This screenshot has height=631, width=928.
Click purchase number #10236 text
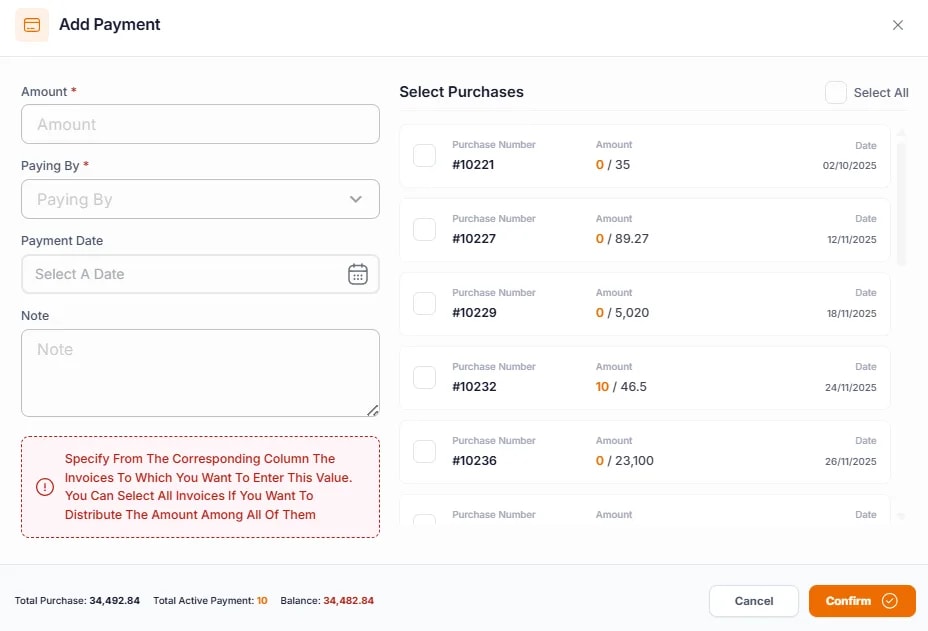pos(474,461)
